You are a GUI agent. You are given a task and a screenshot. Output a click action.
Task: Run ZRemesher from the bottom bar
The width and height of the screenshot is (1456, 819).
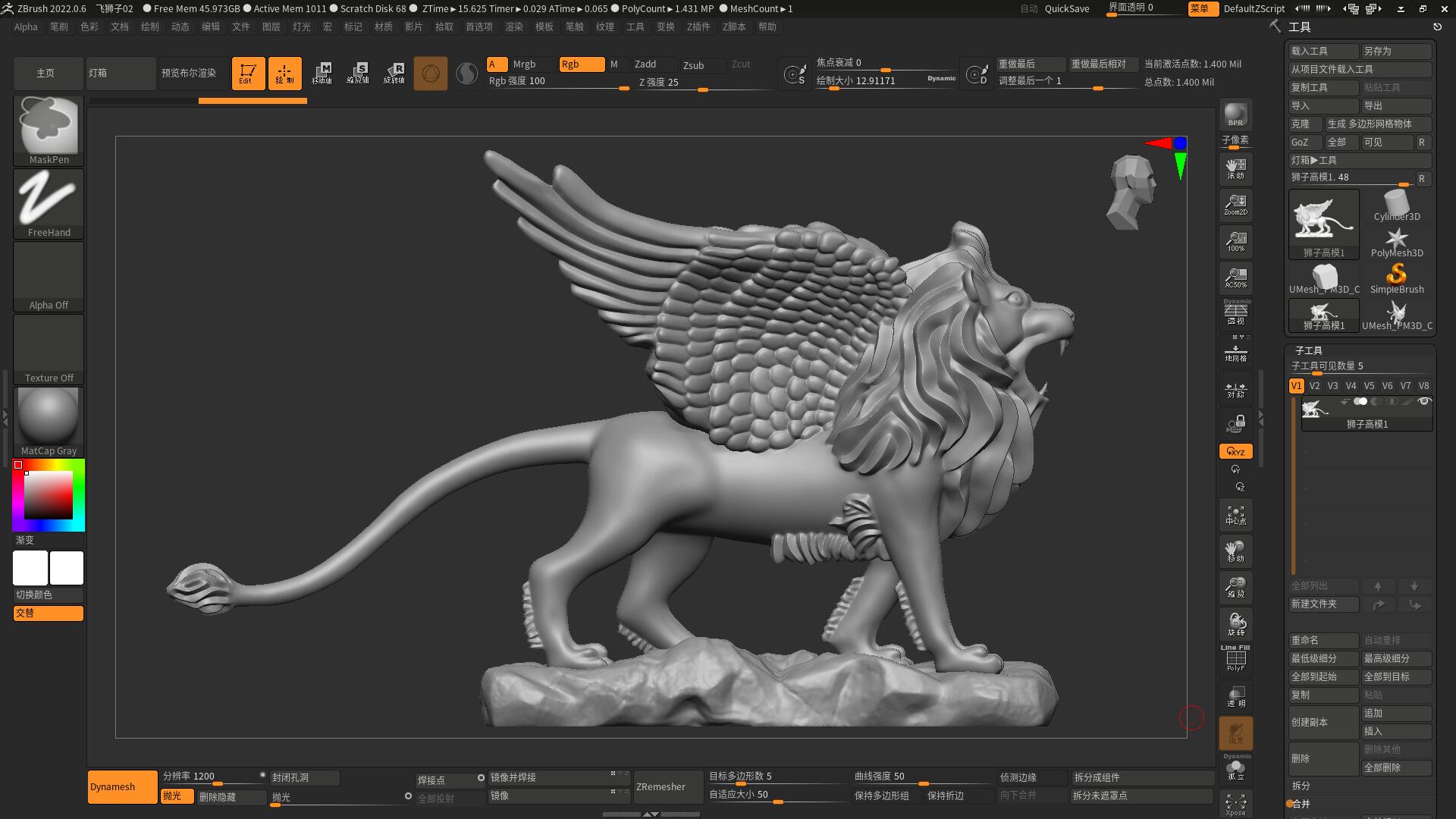coord(667,786)
